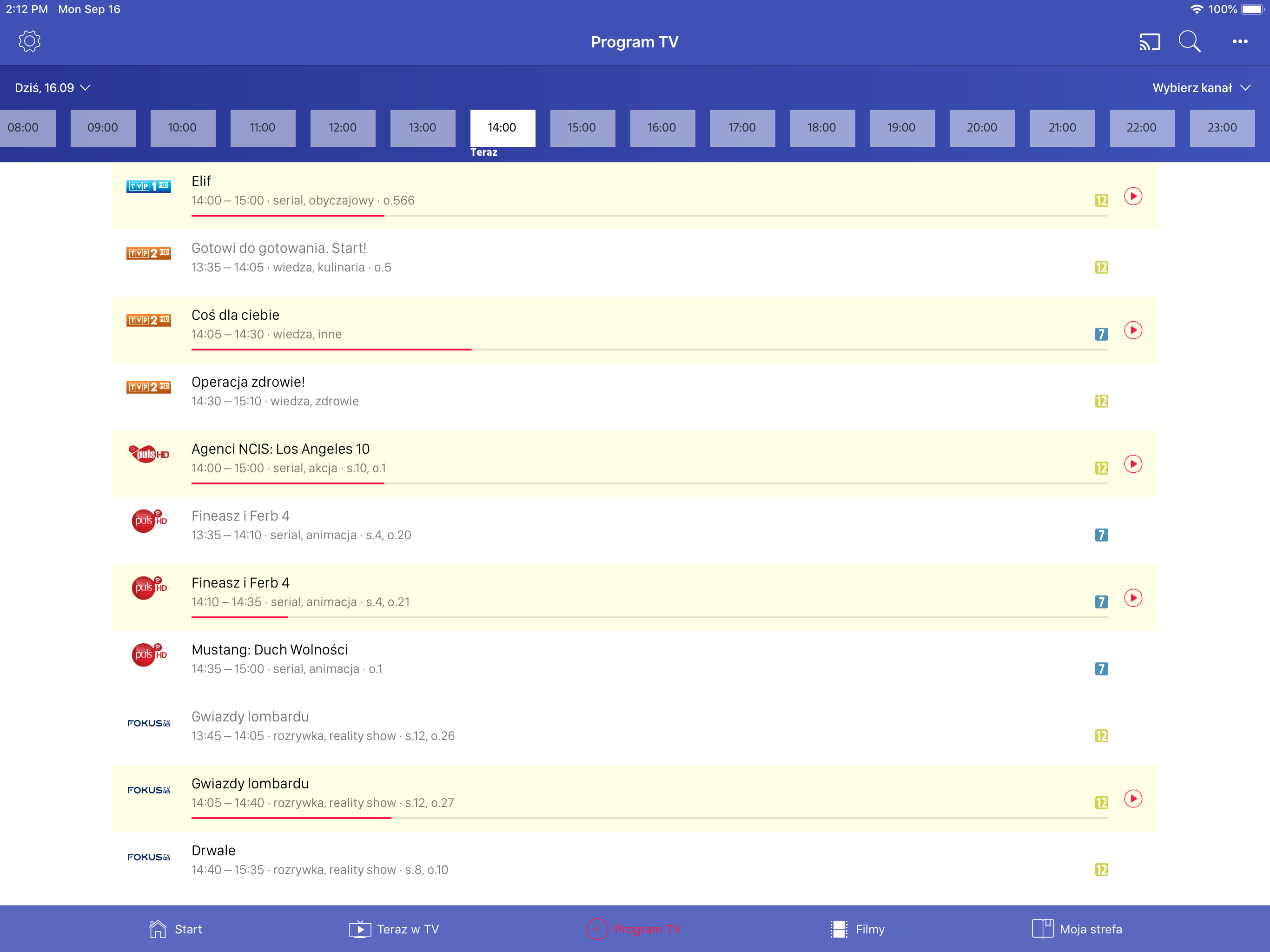The image size is (1270, 952).
Task: Go to the Start home tab
Action: coord(176,929)
